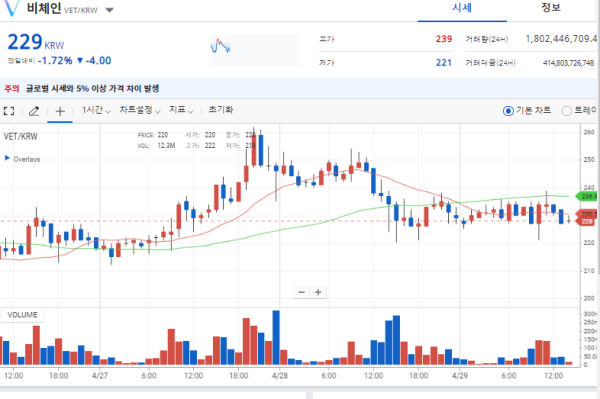Open the 1시간 time interval dropdown
This screenshot has width=600, height=399.
point(96,110)
